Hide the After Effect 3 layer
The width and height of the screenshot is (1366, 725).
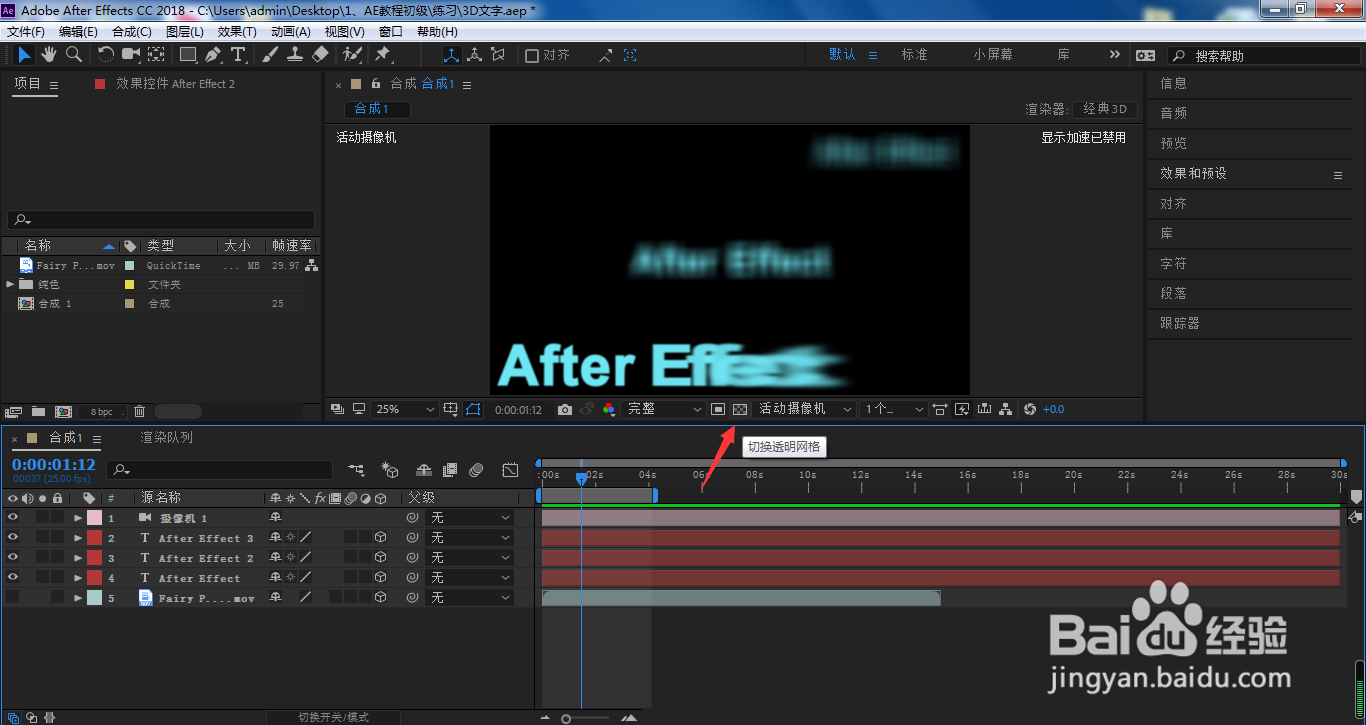tap(12, 538)
